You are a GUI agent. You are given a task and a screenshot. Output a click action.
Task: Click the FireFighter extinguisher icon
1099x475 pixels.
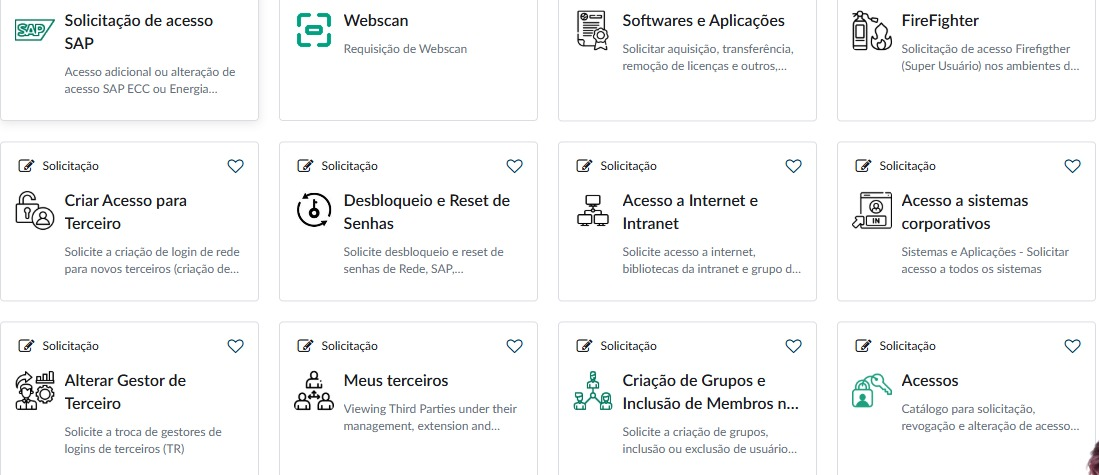click(x=871, y=31)
